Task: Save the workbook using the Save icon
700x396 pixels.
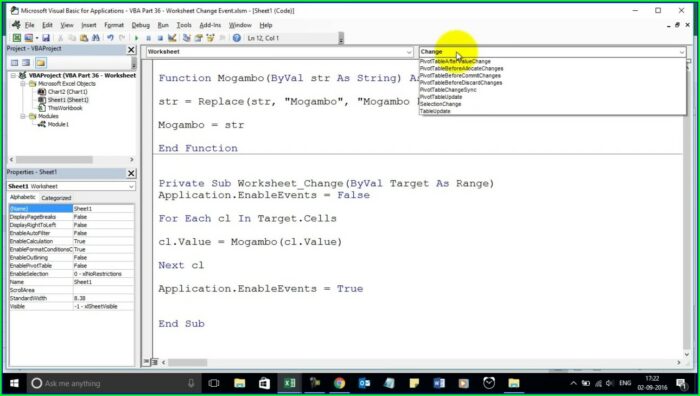Action: pyautogui.click(x=46, y=38)
